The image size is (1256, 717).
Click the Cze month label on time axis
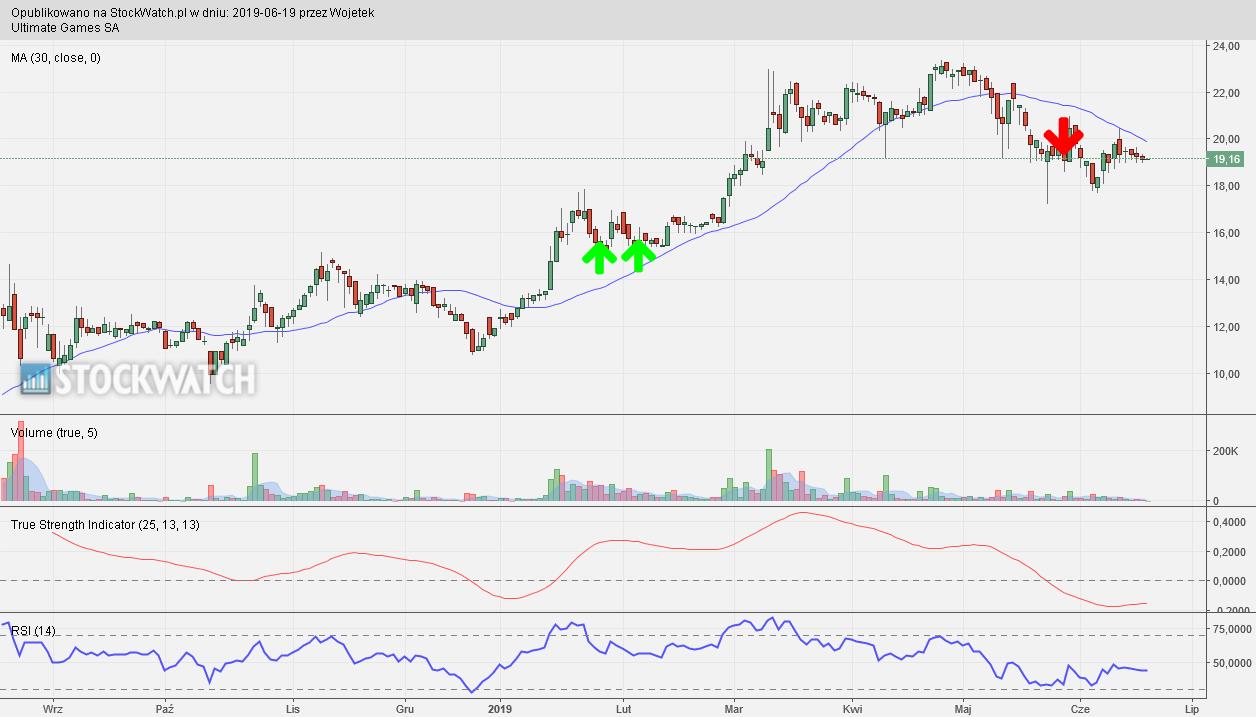click(1079, 708)
